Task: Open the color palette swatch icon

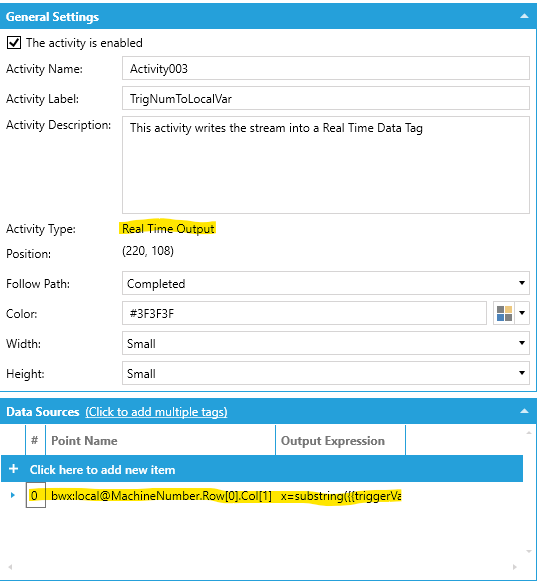Action: click(x=504, y=313)
